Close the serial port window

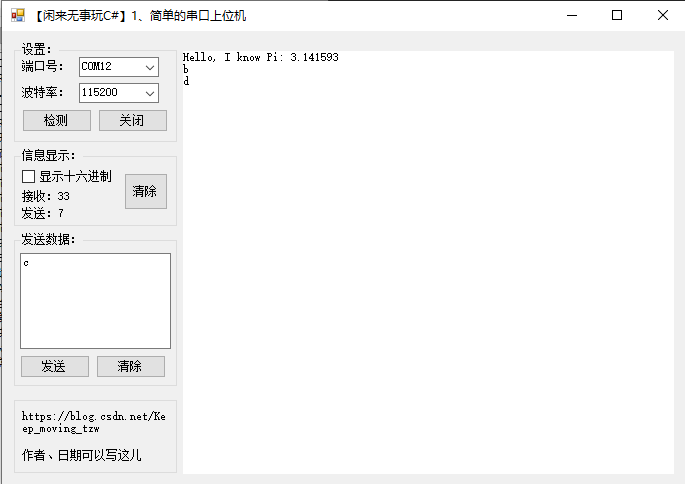(x=662, y=15)
